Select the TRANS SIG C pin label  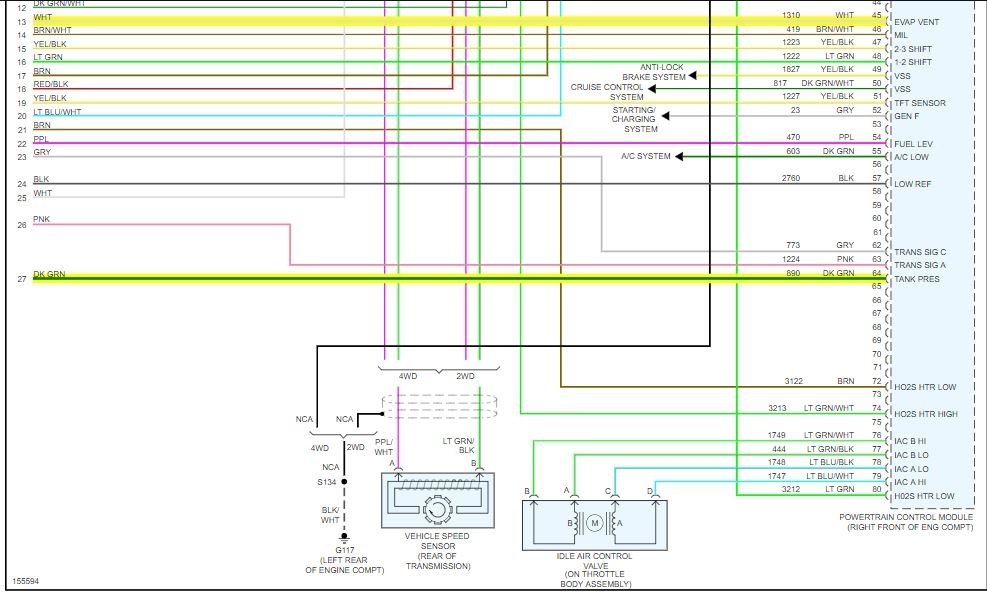click(x=920, y=252)
